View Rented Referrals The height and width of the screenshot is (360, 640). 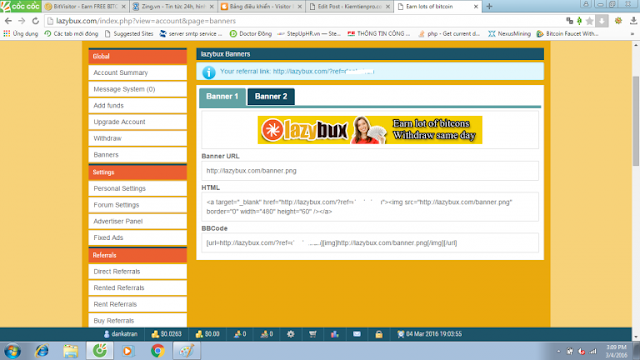(x=138, y=288)
